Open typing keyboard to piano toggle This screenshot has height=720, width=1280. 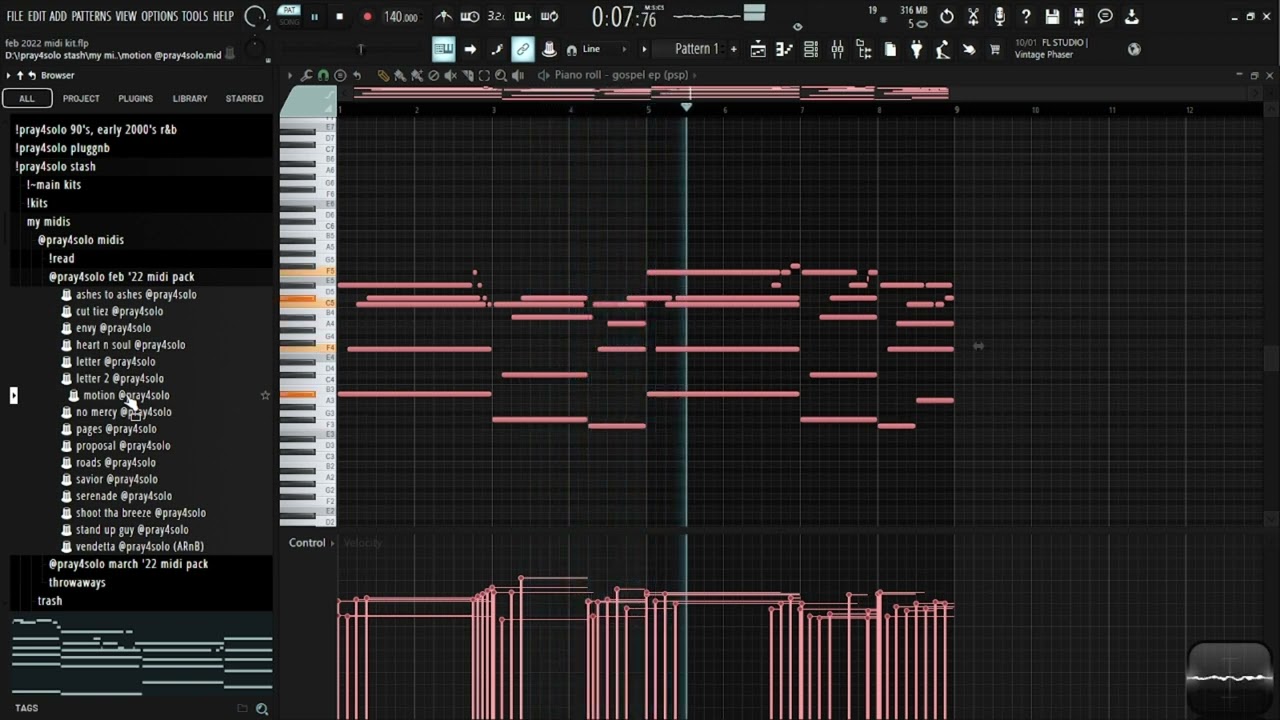click(444, 49)
